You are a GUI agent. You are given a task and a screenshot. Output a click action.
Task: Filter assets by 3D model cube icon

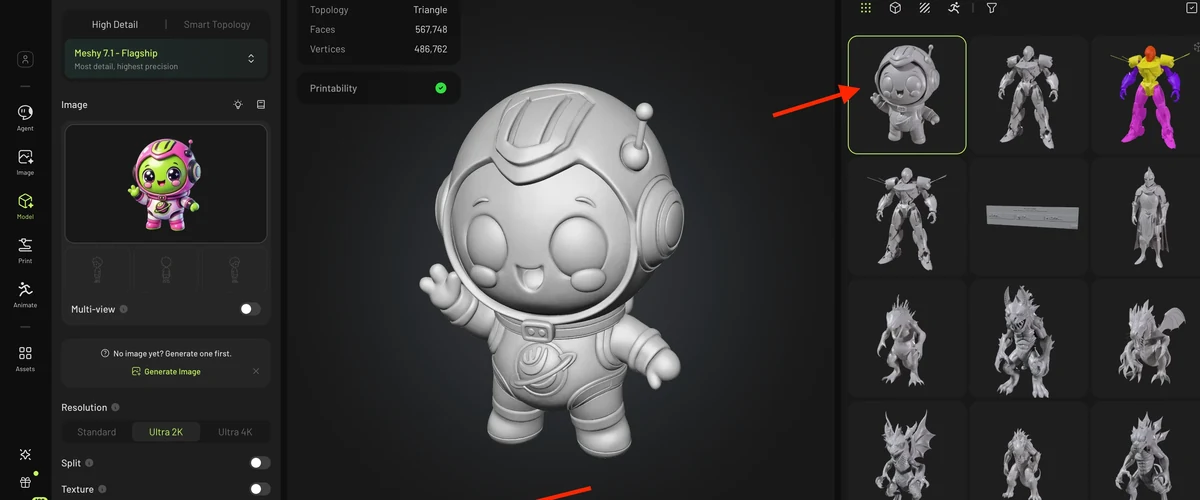pos(895,7)
